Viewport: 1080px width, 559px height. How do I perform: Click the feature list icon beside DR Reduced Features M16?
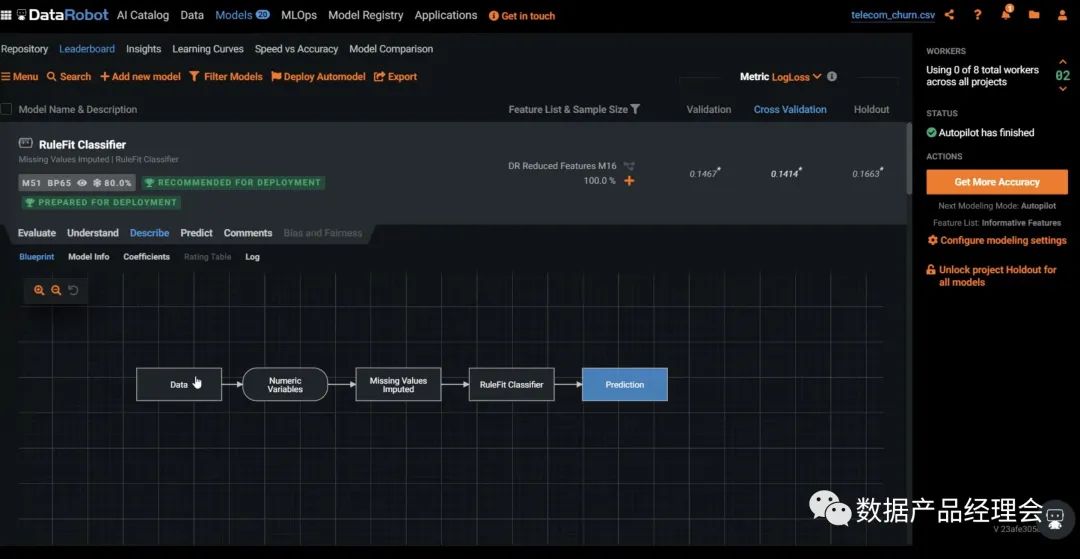629,166
